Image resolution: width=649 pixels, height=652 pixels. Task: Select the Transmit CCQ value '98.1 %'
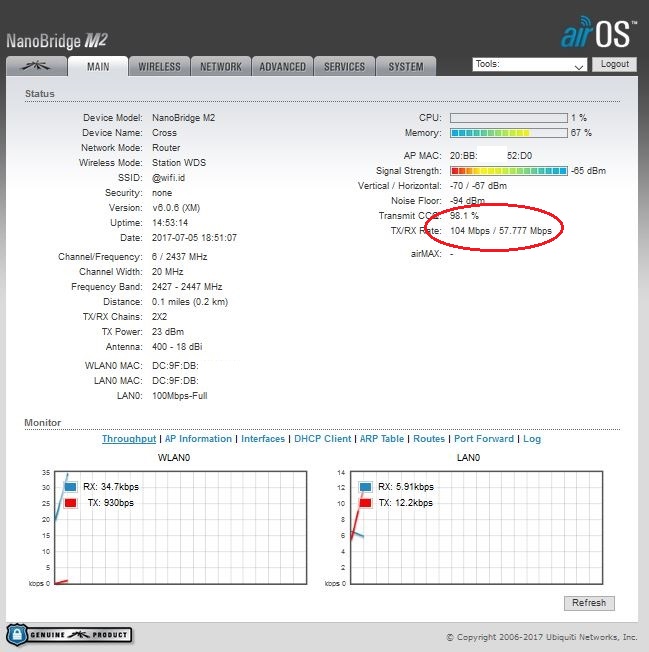click(464, 216)
